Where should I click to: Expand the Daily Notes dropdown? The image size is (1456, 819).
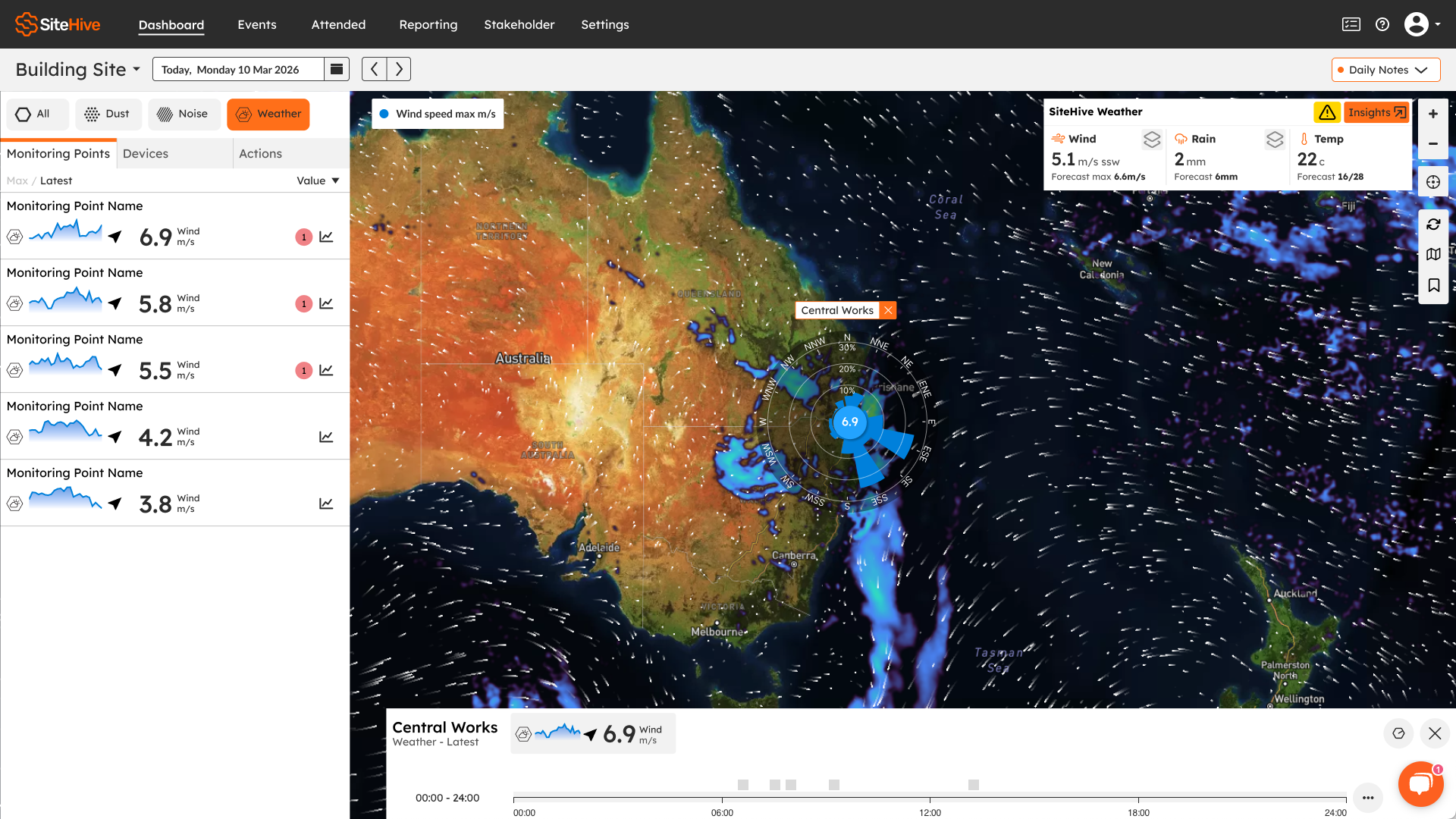point(1385,70)
